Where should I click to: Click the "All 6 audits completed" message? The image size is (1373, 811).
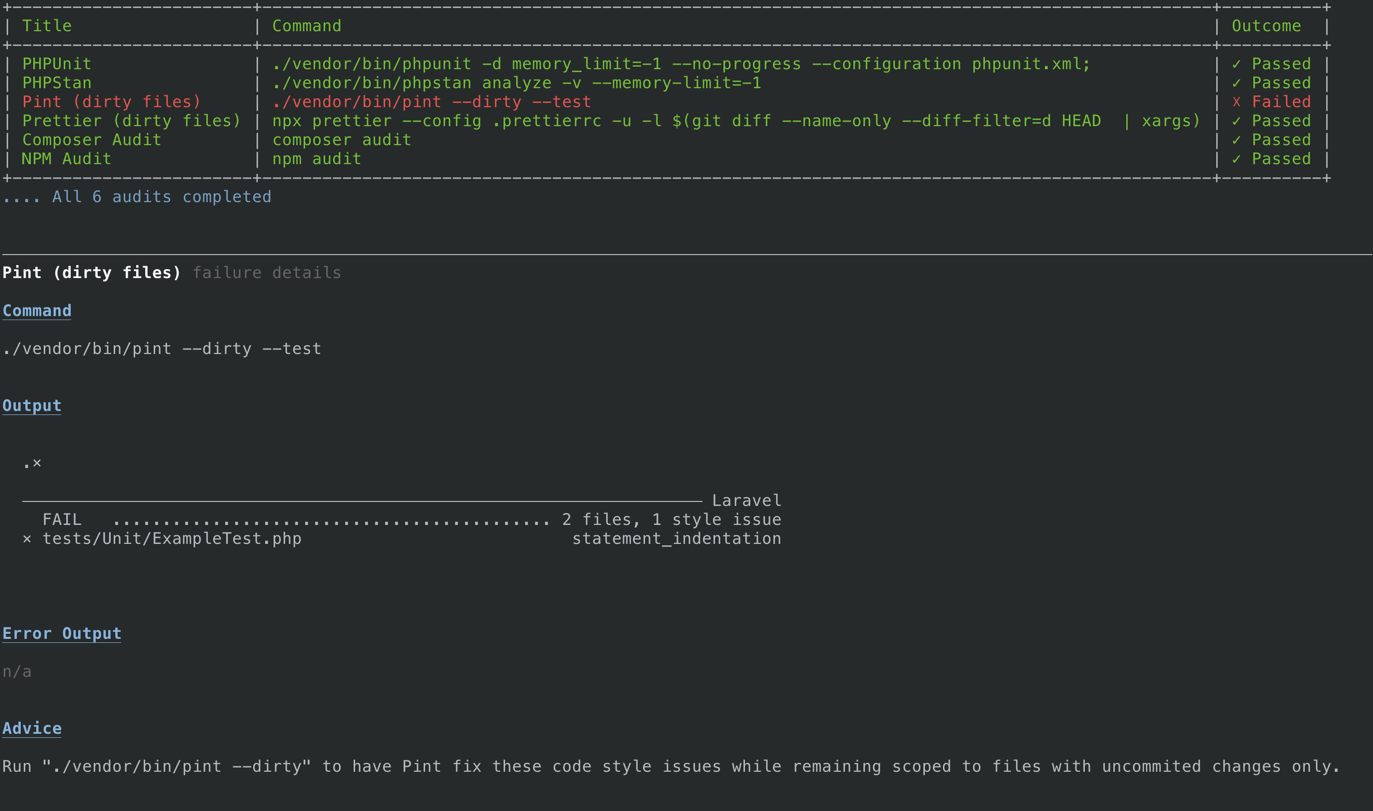tap(162, 197)
